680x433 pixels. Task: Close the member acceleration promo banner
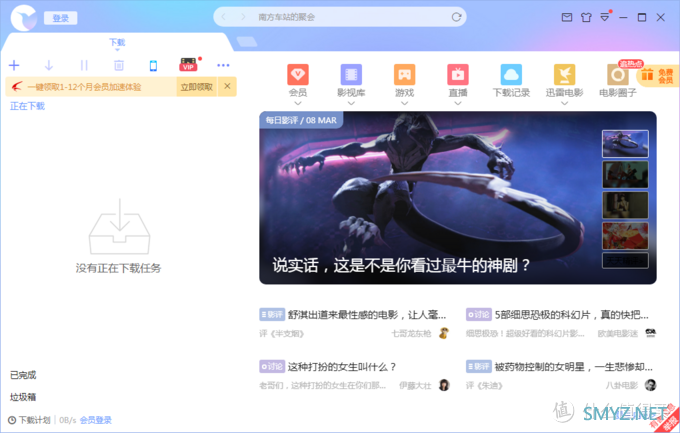pos(227,86)
